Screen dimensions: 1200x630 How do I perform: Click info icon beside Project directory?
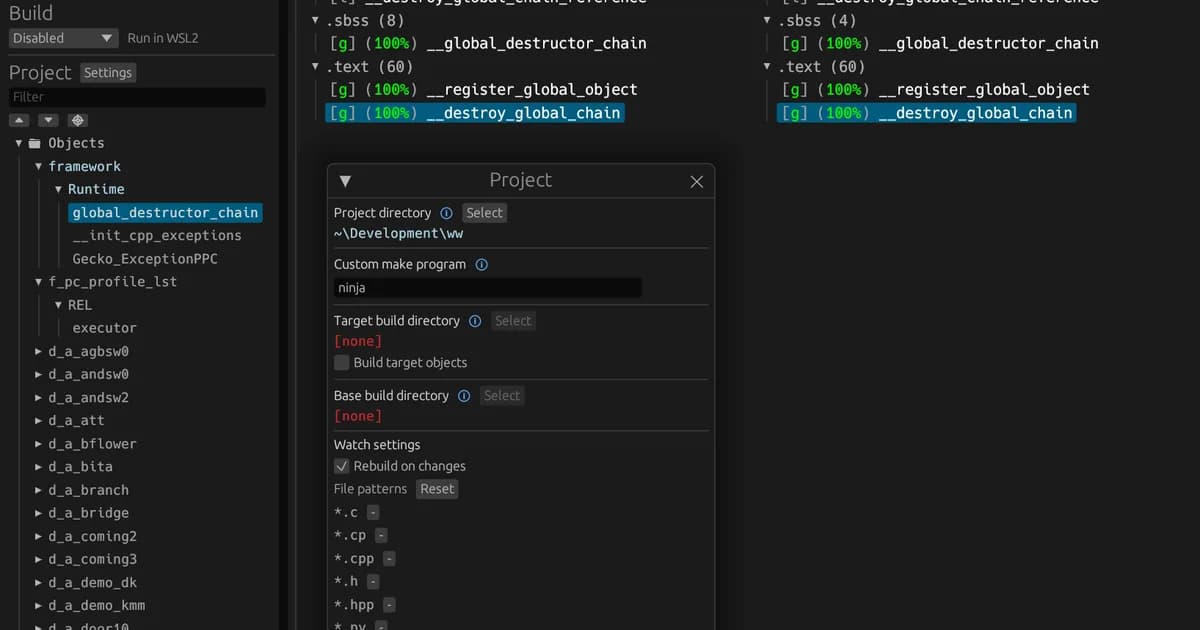tap(446, 213)
